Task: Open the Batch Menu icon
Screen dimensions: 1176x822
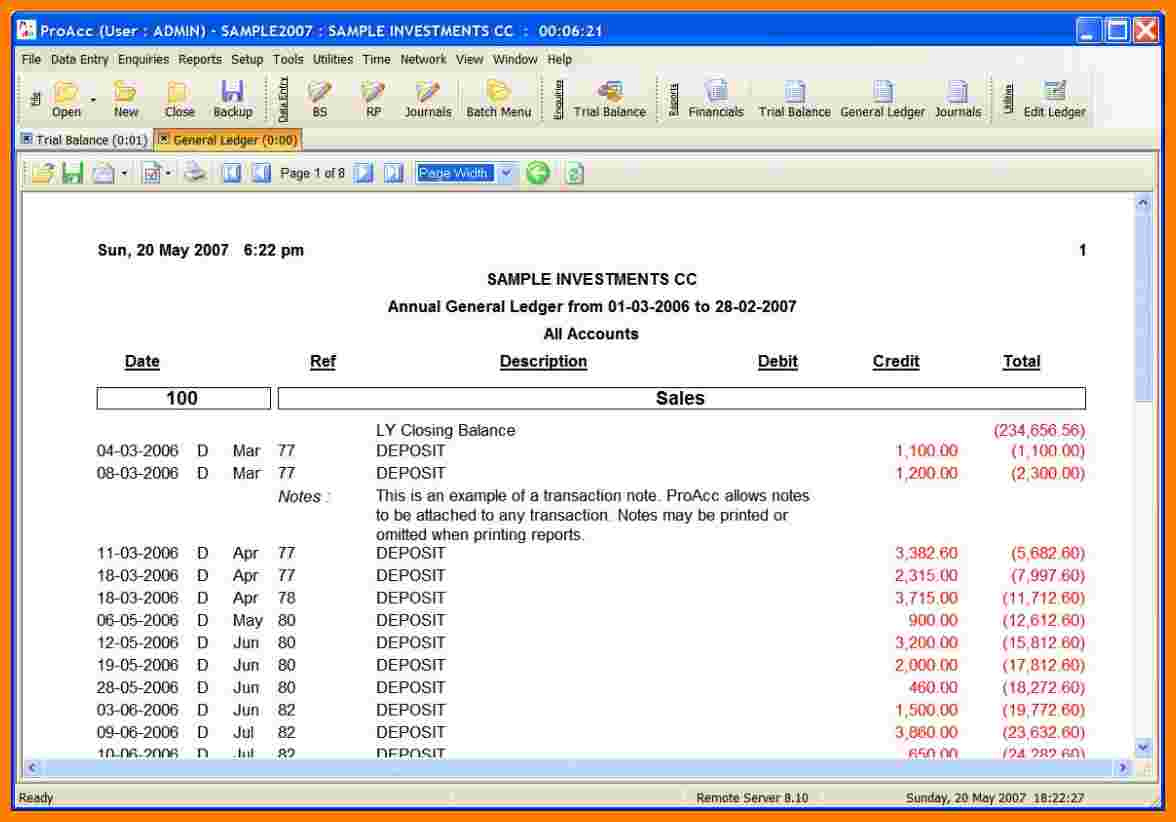Action: click(x=498, y=99)
